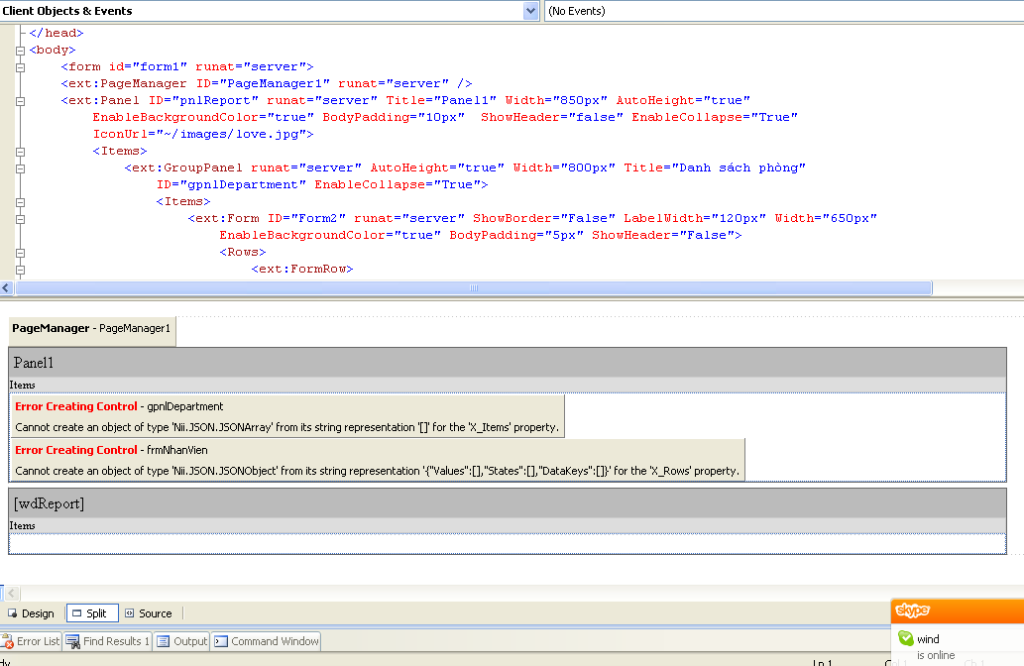Click the Error List warning icon

(7, 642)
